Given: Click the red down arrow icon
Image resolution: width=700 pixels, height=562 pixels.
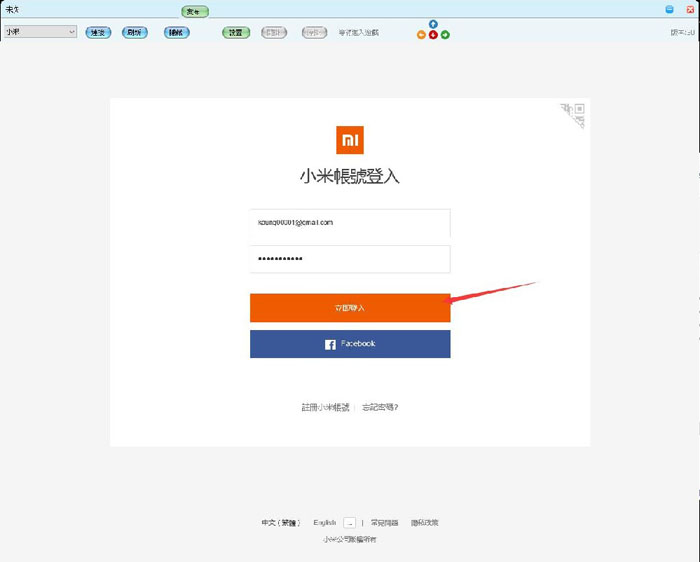Looking at the screenshot, I should [x=433, y=35].
